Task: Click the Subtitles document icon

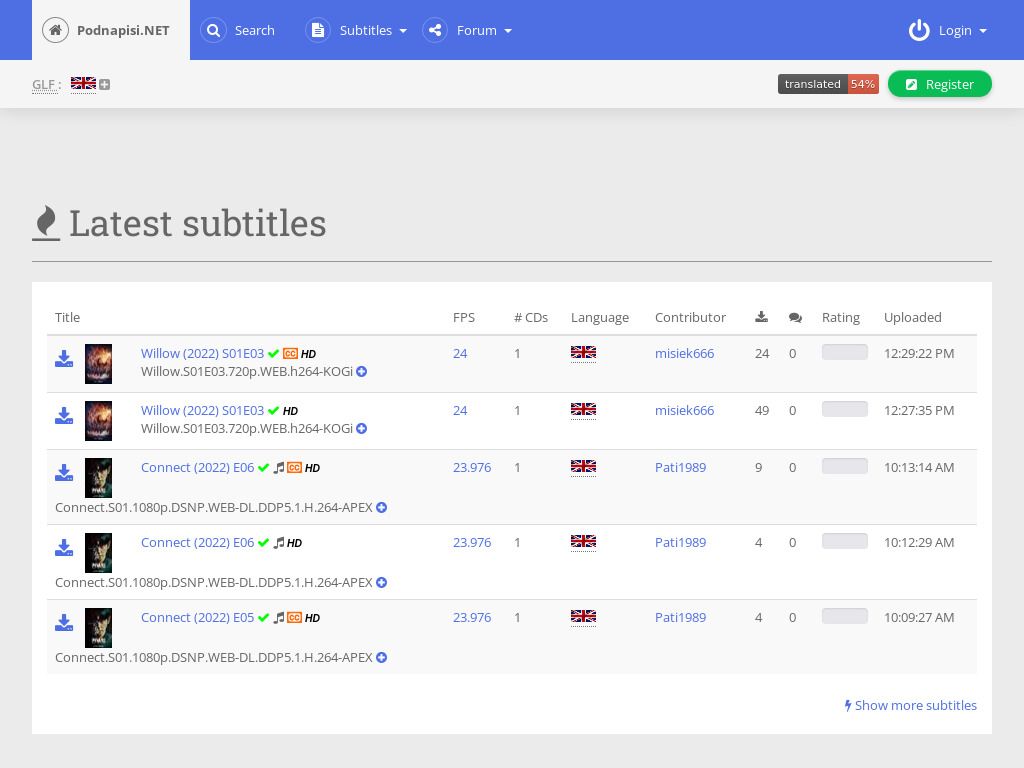Action: 318,30
